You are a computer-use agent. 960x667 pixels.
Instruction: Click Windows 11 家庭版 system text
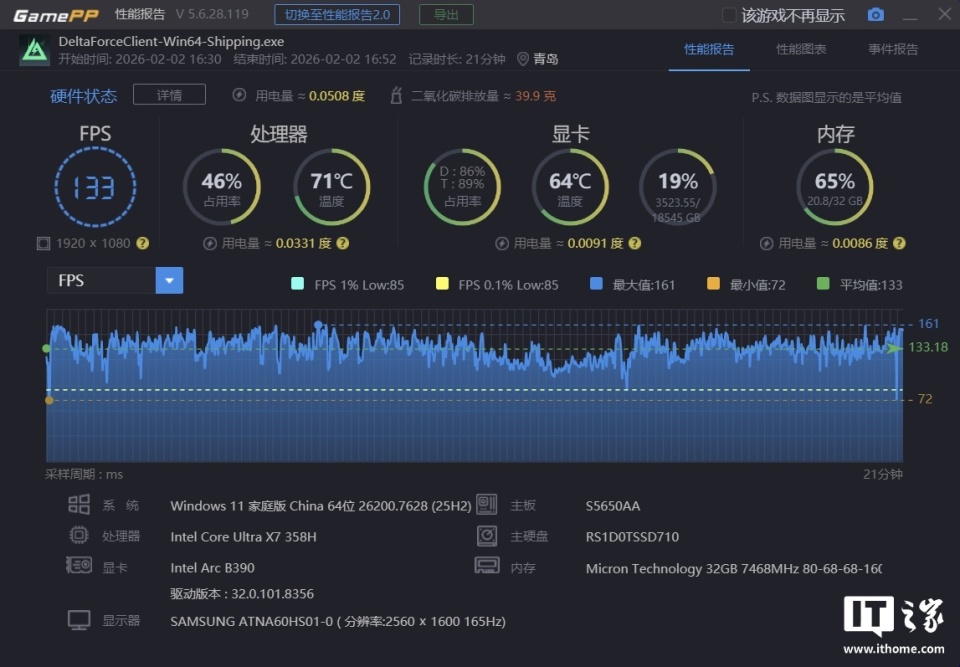[321, 506]
